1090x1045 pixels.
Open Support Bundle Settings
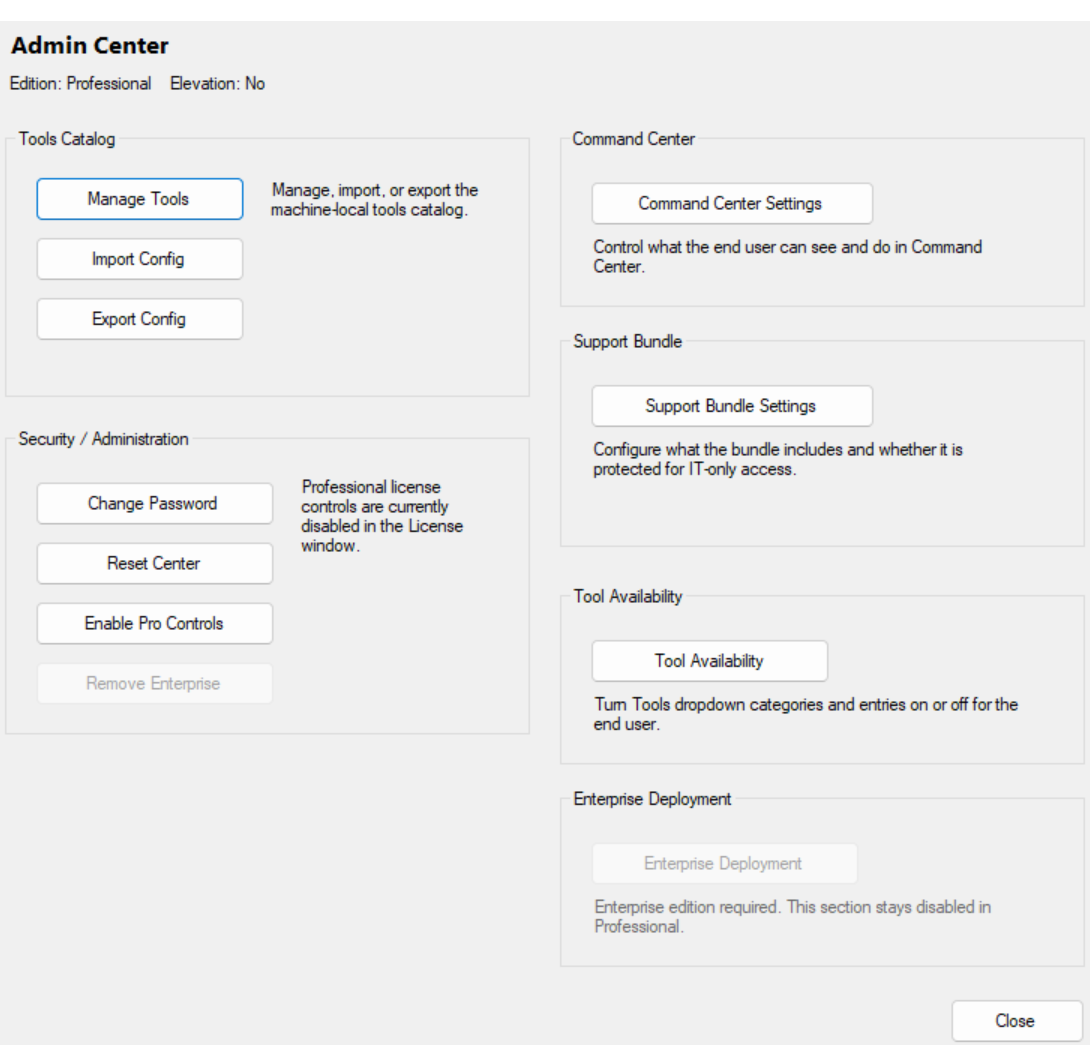[731, 406]
